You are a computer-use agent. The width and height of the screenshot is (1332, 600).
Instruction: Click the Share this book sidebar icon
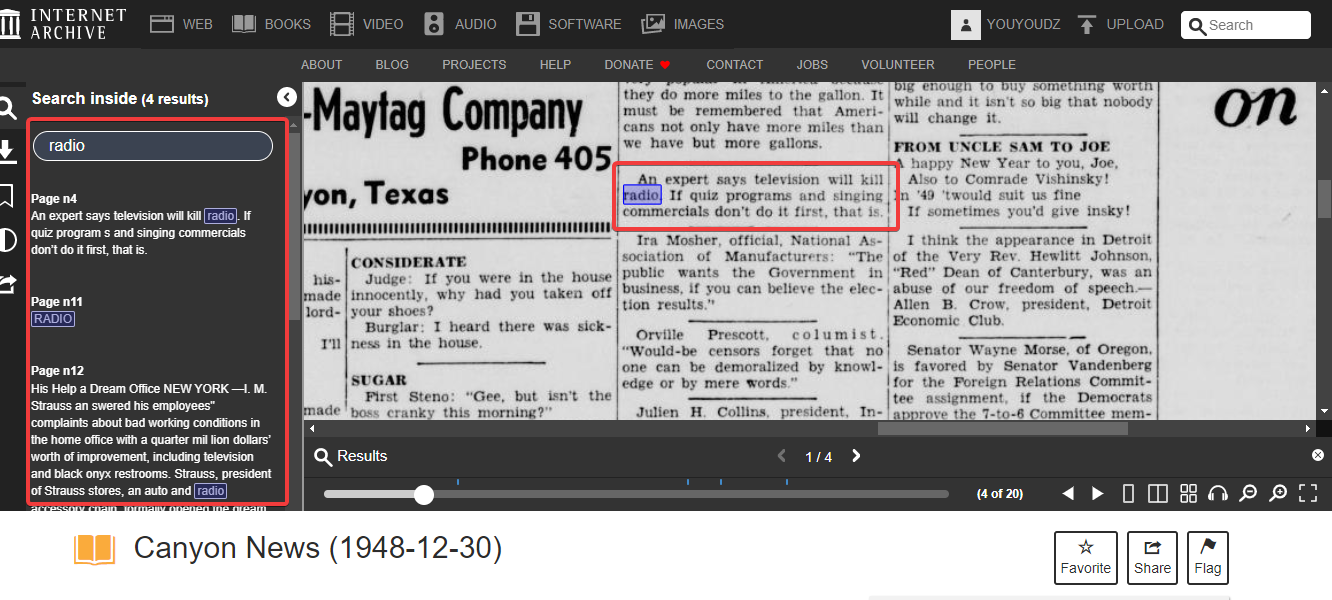(x=7, y=284)
